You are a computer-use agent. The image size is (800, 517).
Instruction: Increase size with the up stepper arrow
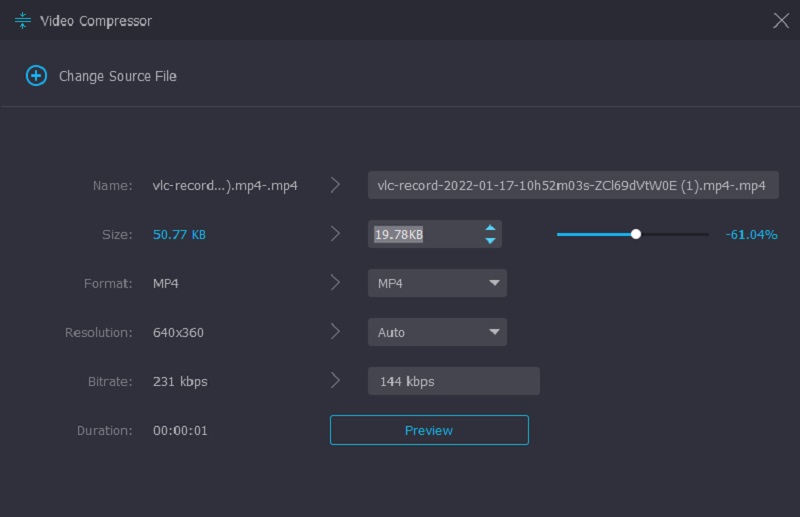pos(490,228)
